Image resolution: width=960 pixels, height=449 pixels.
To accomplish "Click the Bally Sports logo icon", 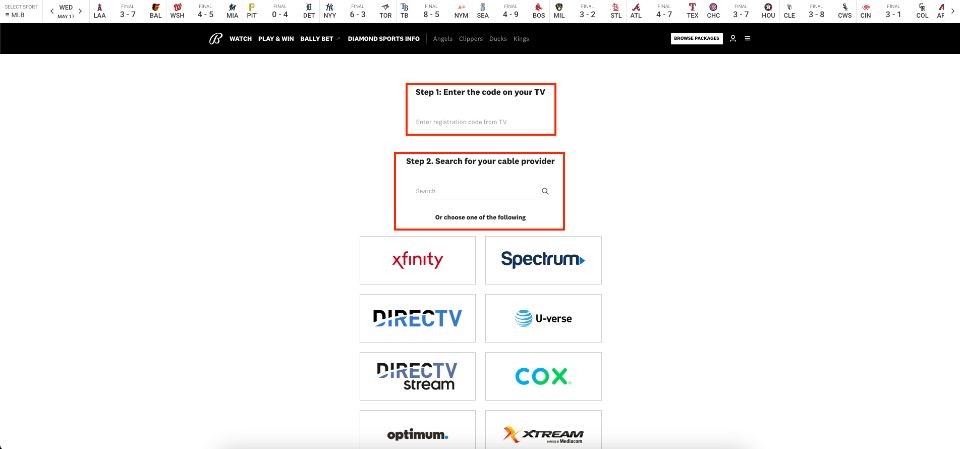I will click(x=215, y=39).
